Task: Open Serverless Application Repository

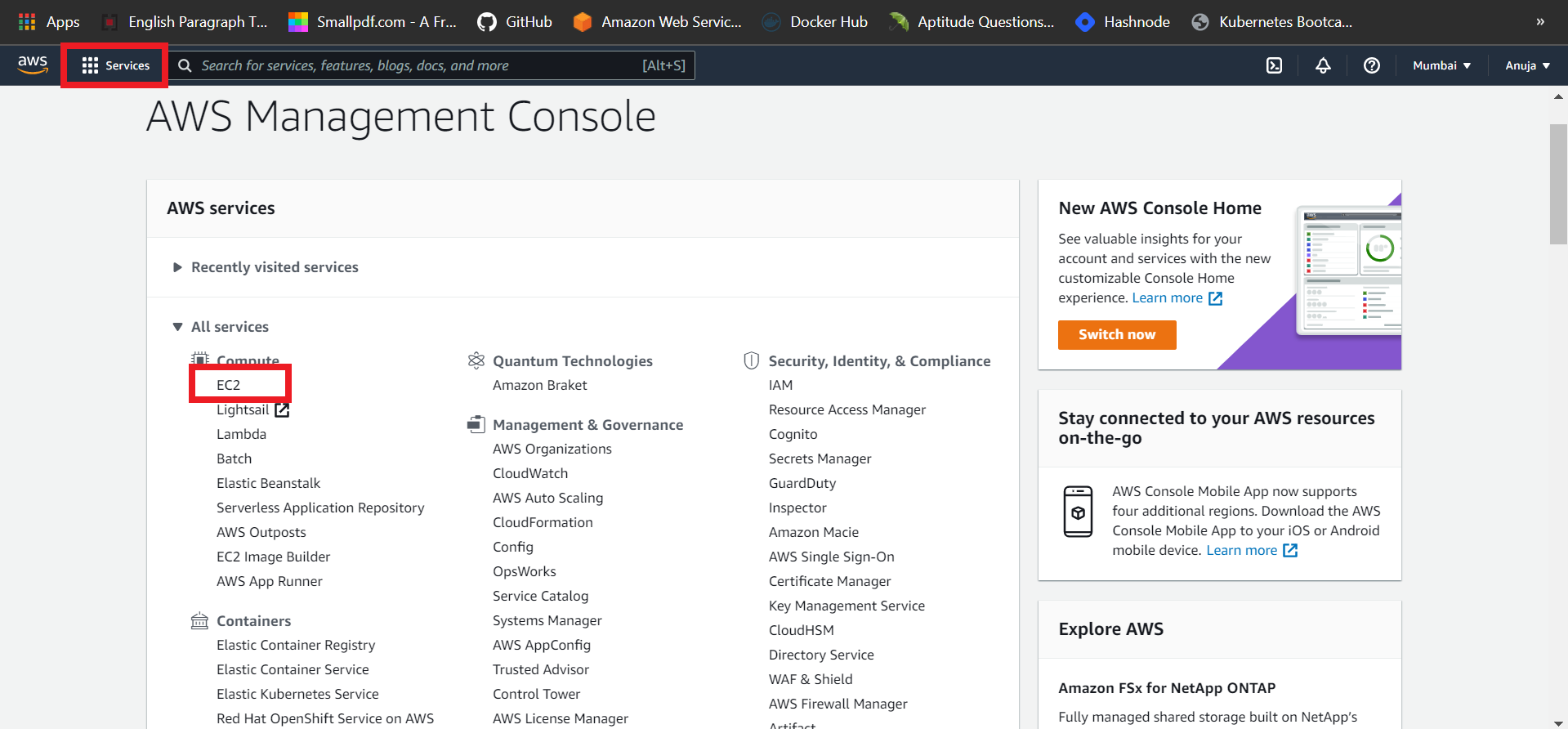Action: pyautogui.click(x=320, y=508)
